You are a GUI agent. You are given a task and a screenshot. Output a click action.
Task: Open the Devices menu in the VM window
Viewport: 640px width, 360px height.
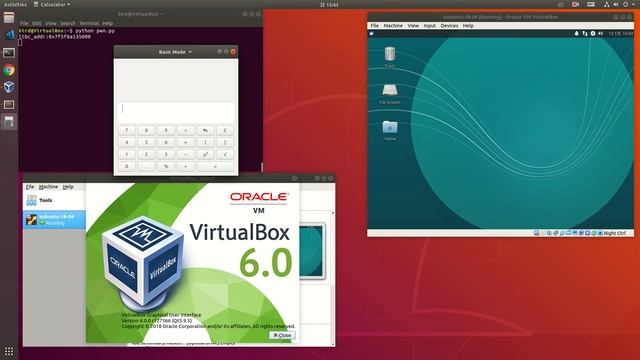click(449, 25)
